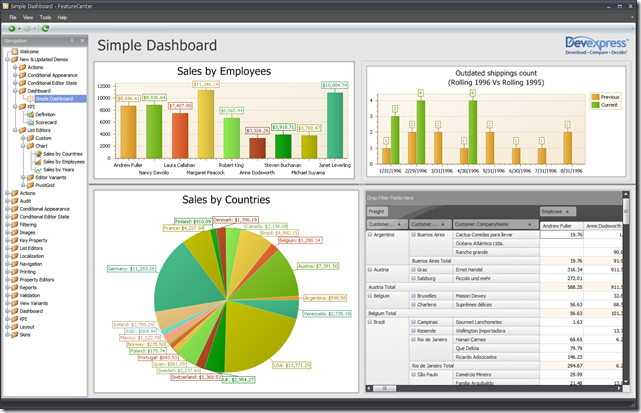The width and height of the screenshot is (641, 413).
Task: Open the Tools menu
Action: (45, 18)
